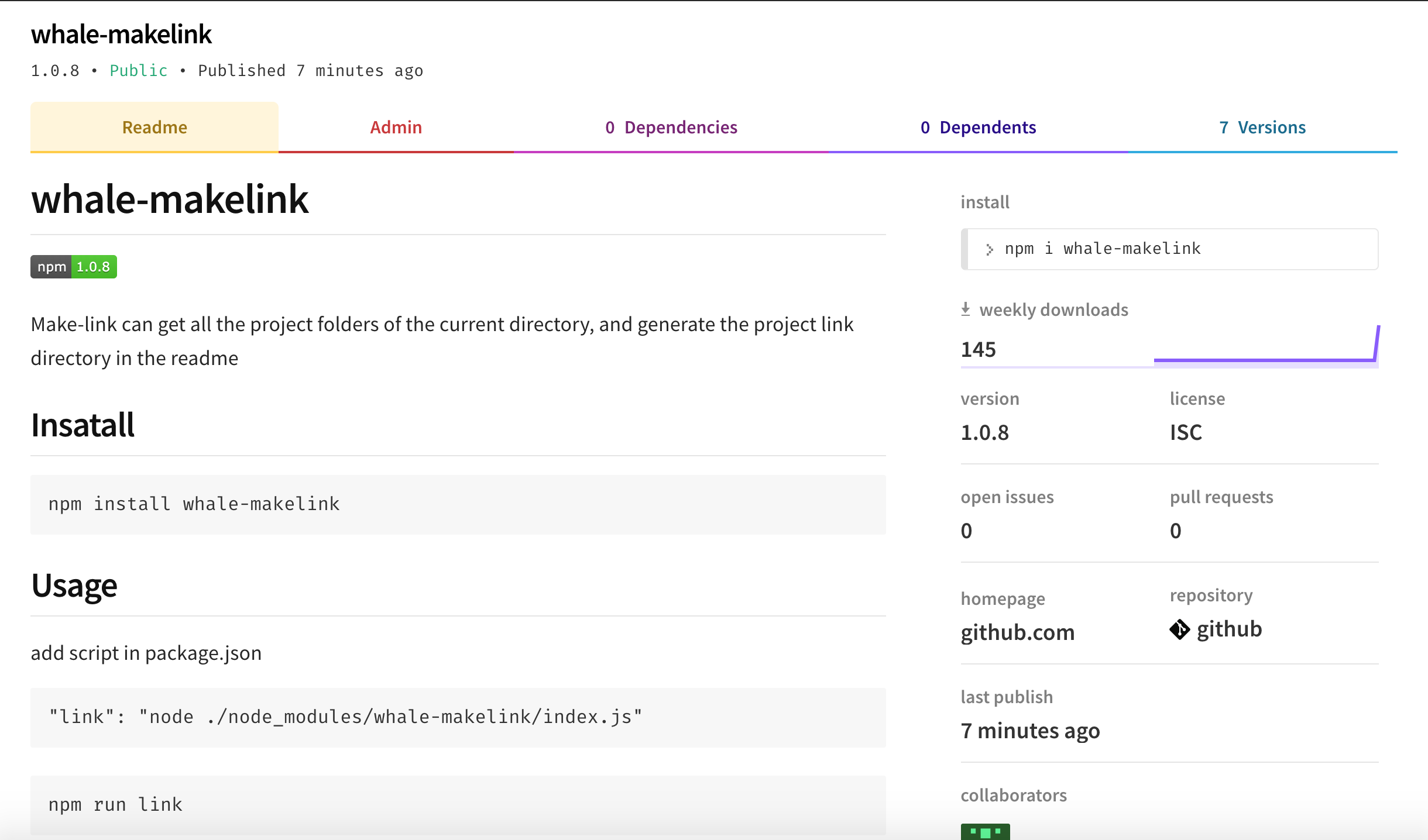This screenshot has width=1428, height=840.
Task: Click the git repository diamond icon
Action: pos(1179,629)
